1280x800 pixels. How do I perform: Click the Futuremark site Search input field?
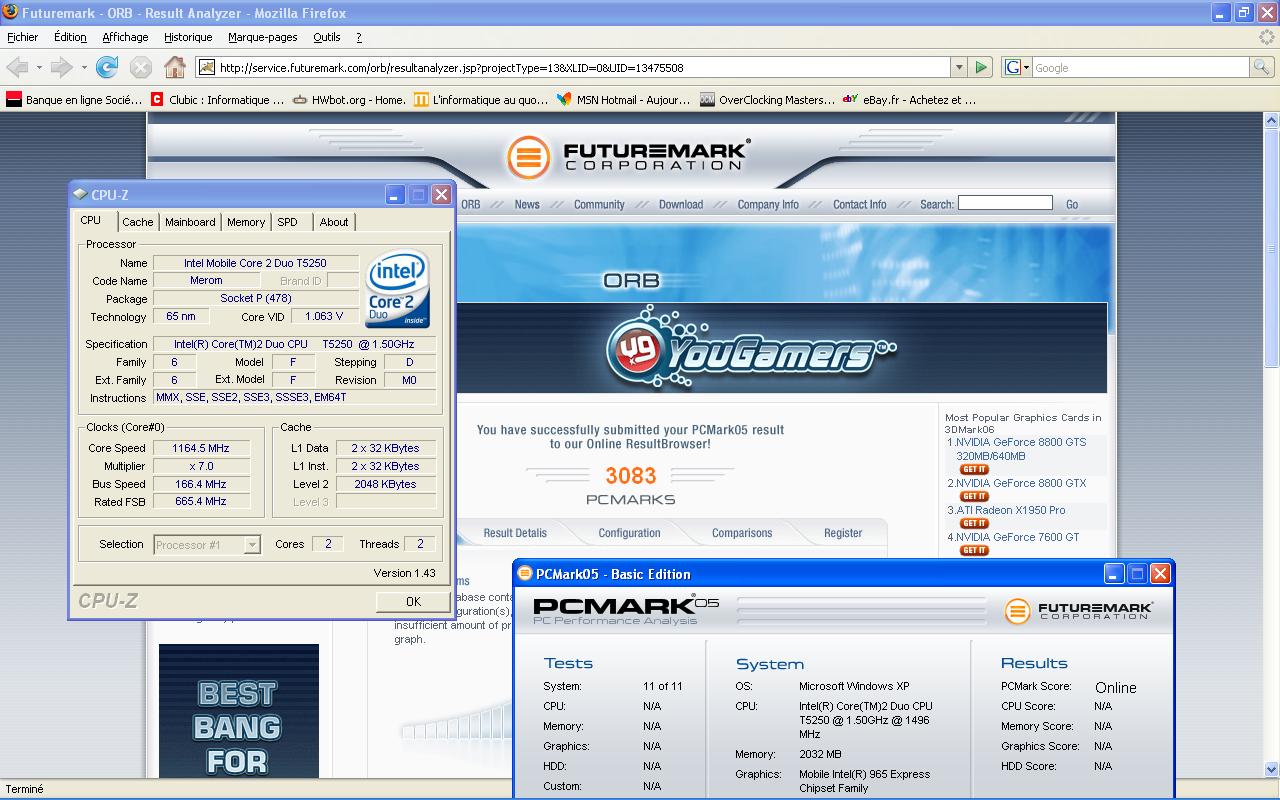(1005, 203)
